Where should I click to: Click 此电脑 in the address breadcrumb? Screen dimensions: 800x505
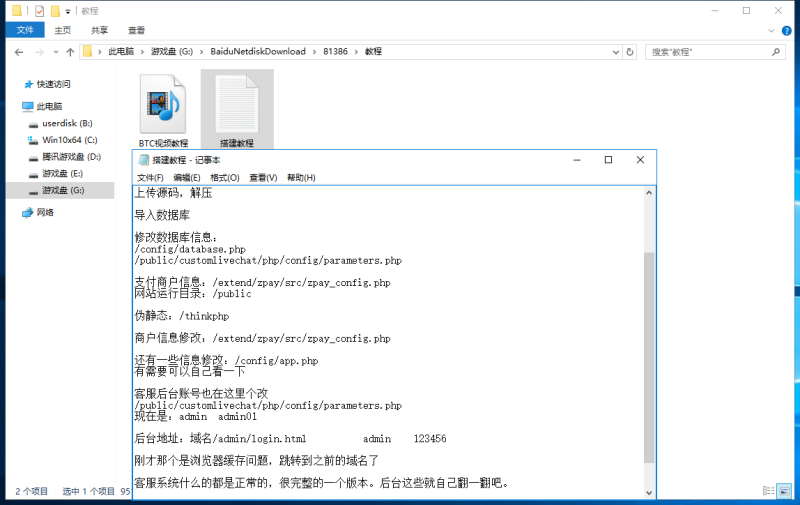tap(121, 52)
